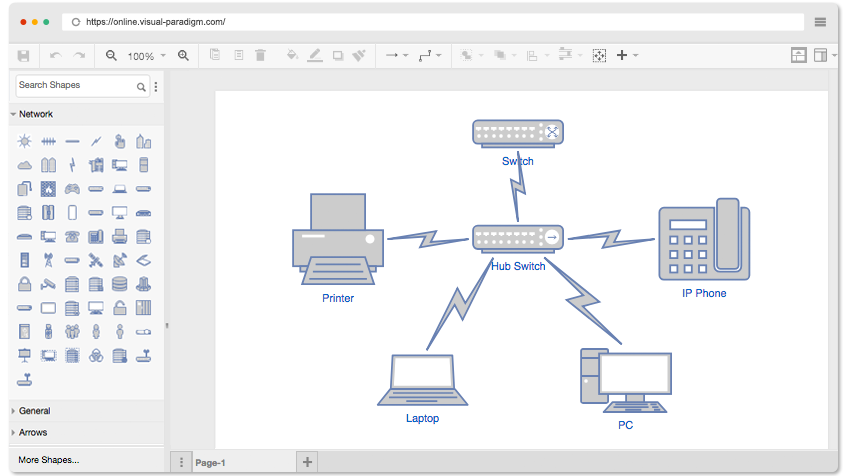Viewport: 848px width, 476px height.
Task: Undo the last action
Action: 55,56
